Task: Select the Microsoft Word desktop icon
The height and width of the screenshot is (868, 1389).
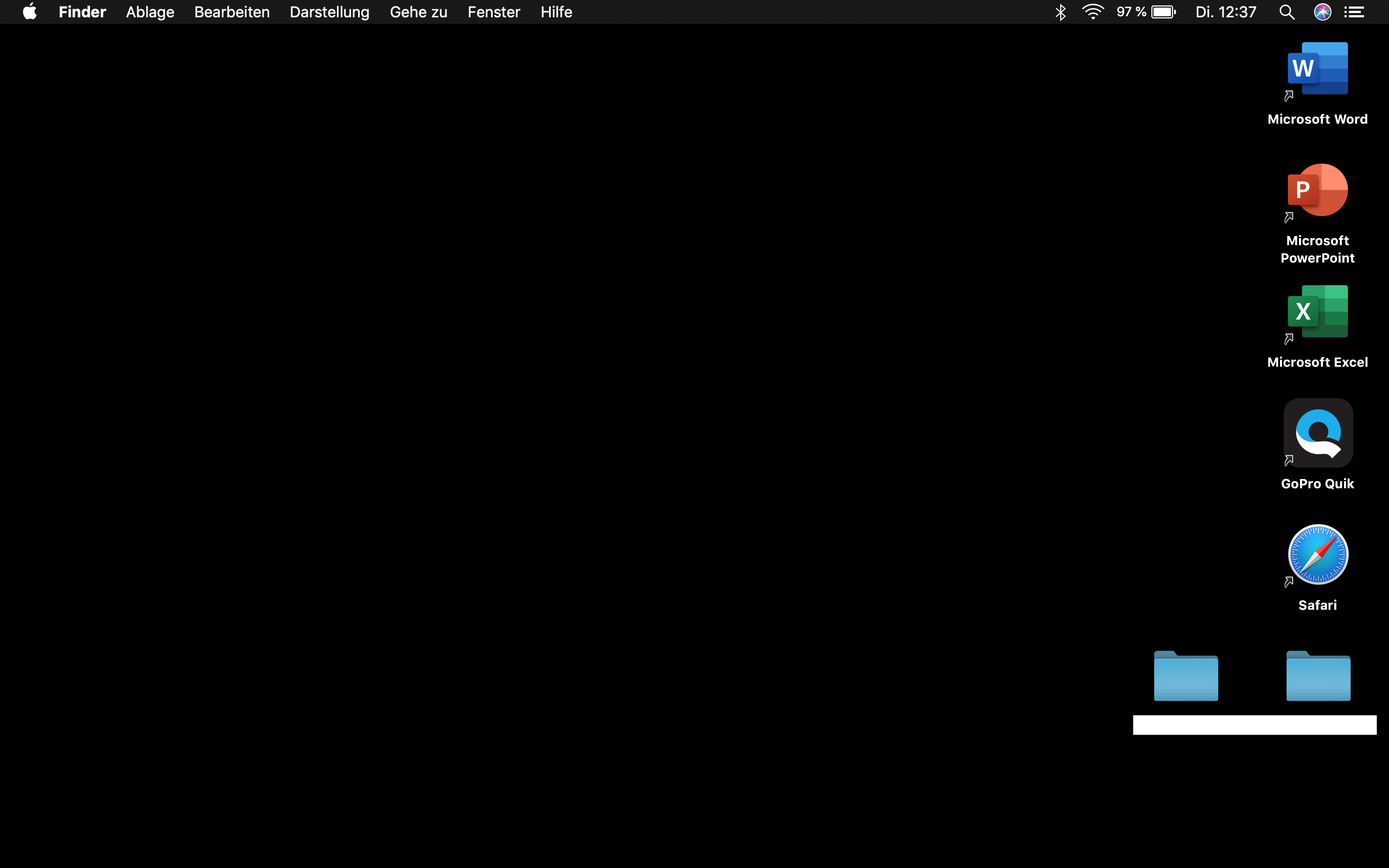Action: click(x=1317, y=69)
